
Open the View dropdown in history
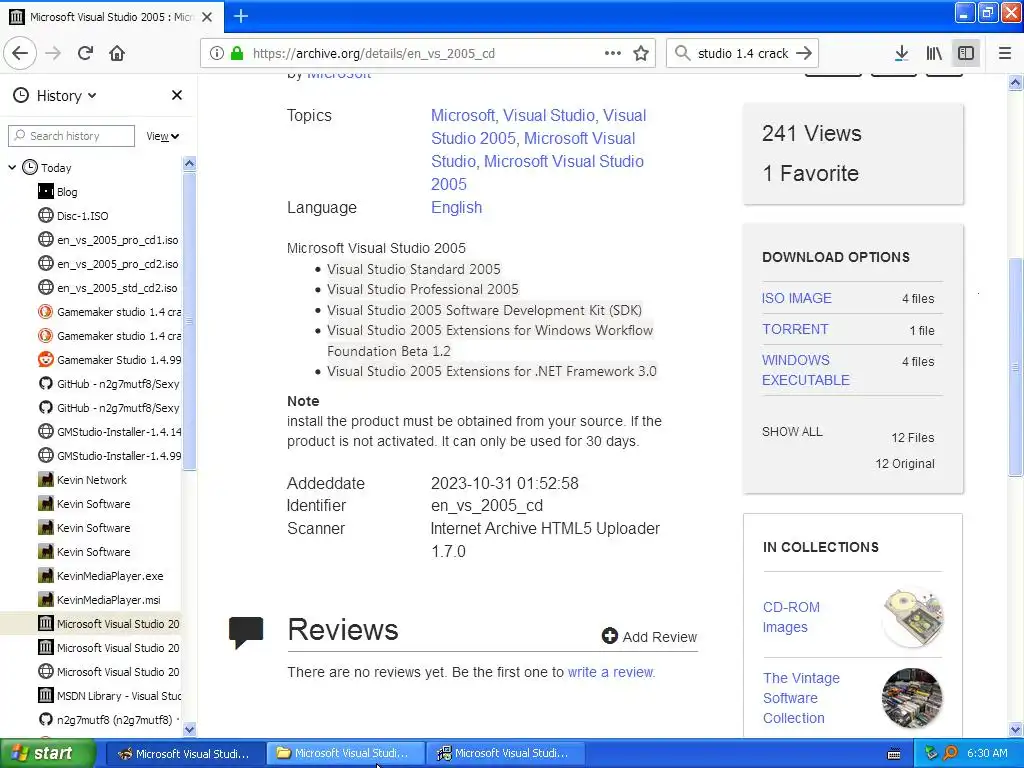click(162, 136)
